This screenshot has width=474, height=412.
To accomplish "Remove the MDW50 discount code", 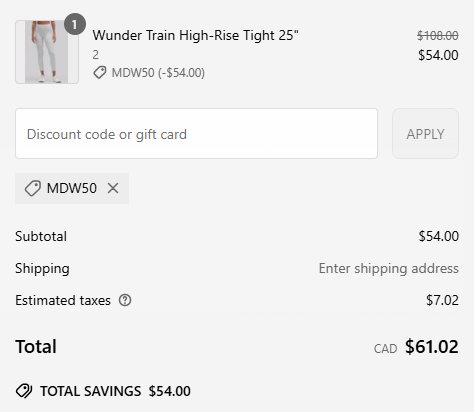I will pos(113,188).
